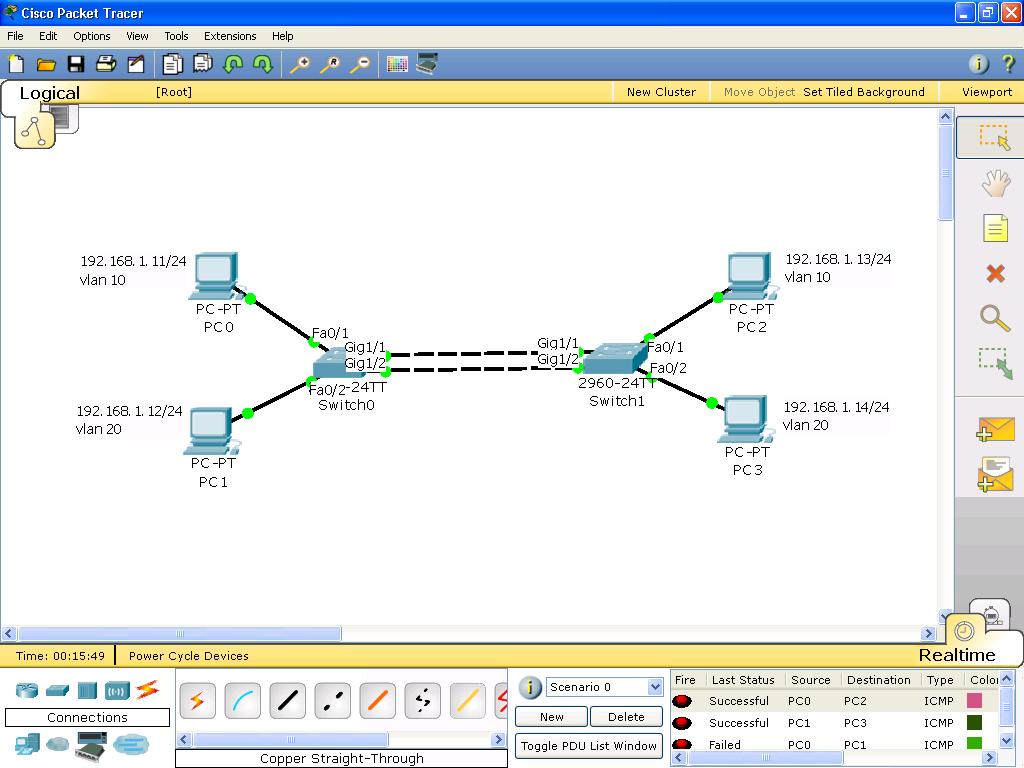Open the Scenario 0 dropdown
The width and height of the screenshot is (1024, 768).
coord(605,687)
